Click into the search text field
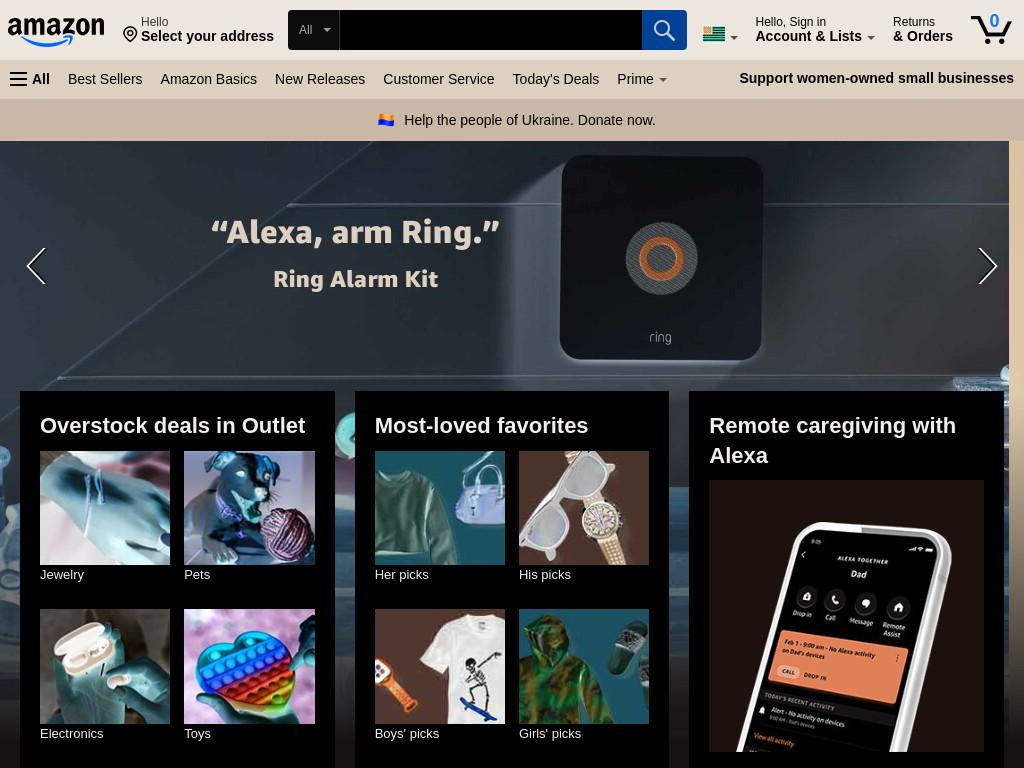The image size is (1024, 768). pyautogui.click(x=490, y=30)
